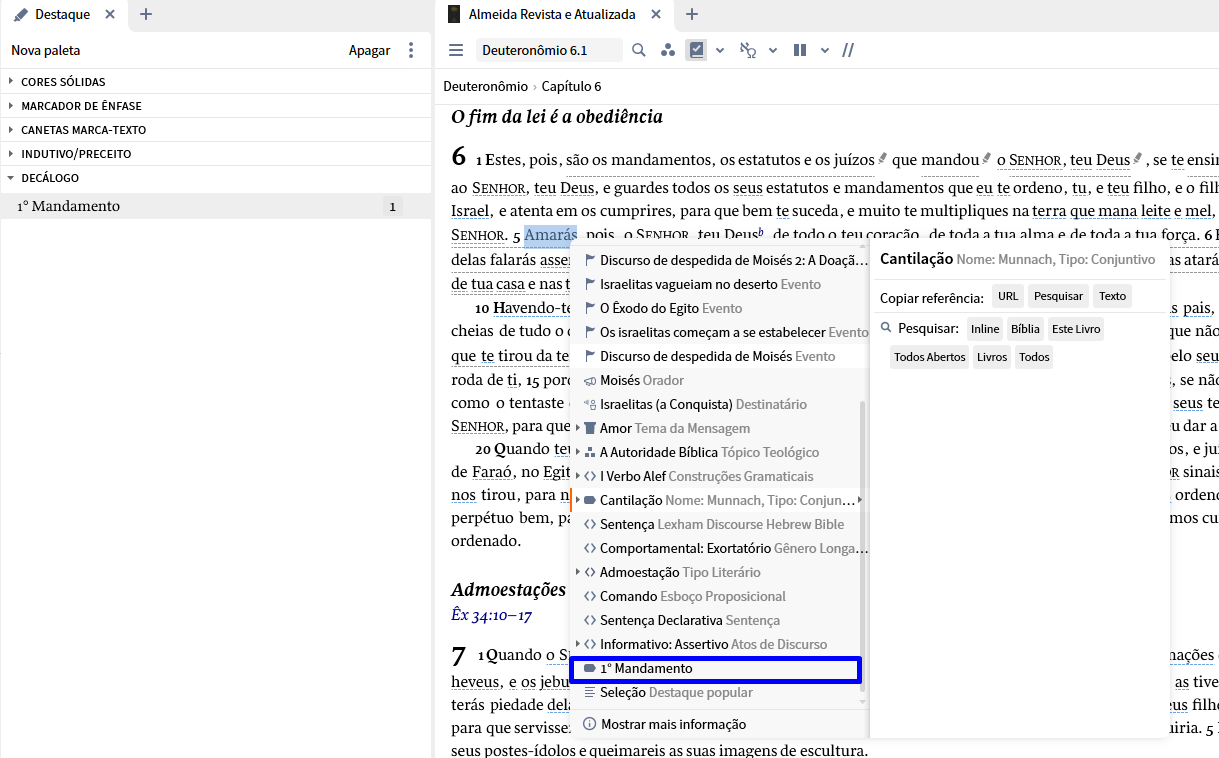Viewport: 1219px width, 758px height.
Task: Open the interlinear options dropdown arrow
Action: (x=773, y=50)
